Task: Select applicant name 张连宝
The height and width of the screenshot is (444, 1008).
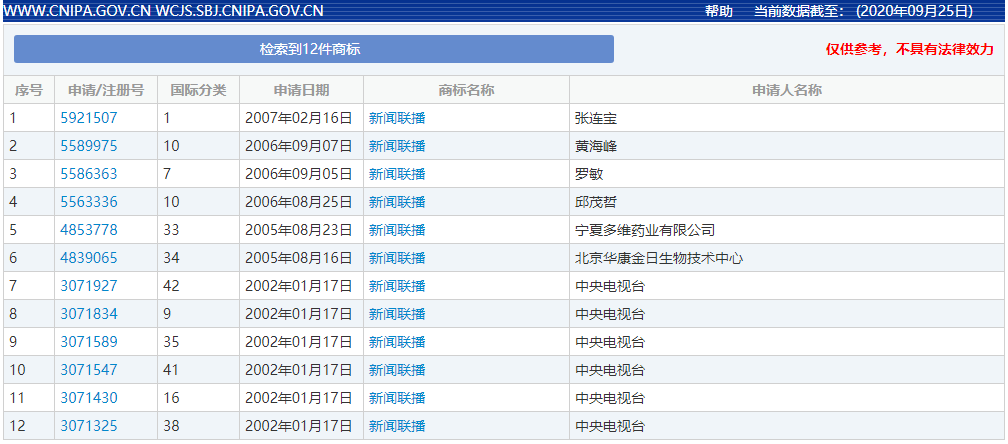Action: coord(596,118)
